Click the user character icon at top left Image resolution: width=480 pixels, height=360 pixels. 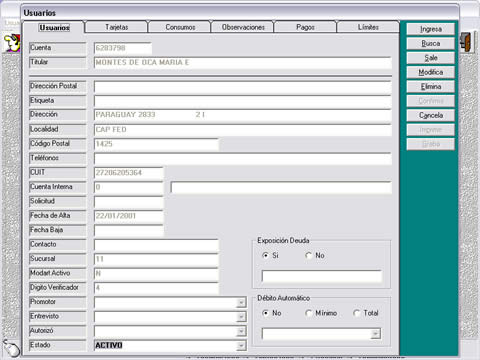12,43
